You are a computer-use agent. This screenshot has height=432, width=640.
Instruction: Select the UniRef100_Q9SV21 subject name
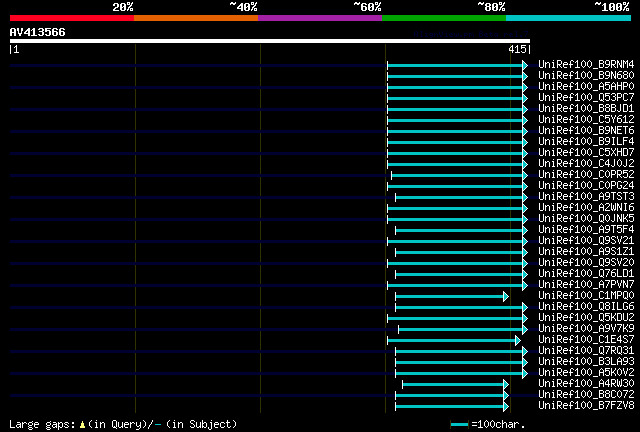click(x=586, y=241)
